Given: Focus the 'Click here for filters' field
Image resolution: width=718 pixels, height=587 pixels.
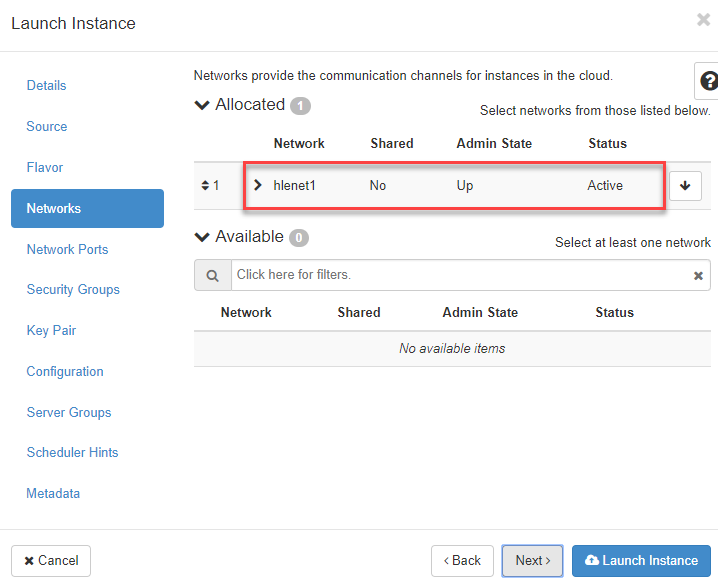Looking at the screenshot, I should [460, 275].
